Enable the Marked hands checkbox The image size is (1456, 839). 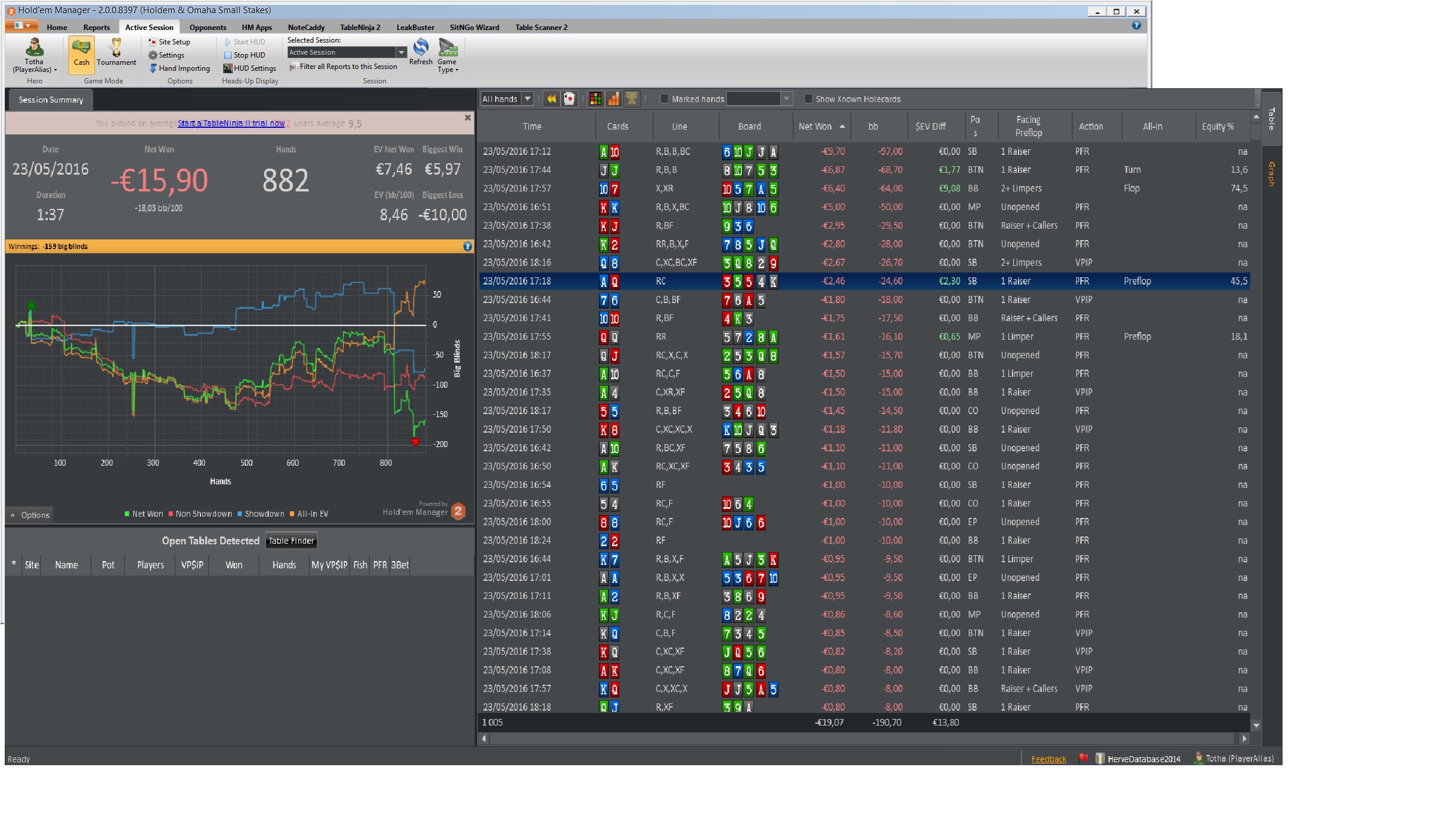tap(664, 99)
